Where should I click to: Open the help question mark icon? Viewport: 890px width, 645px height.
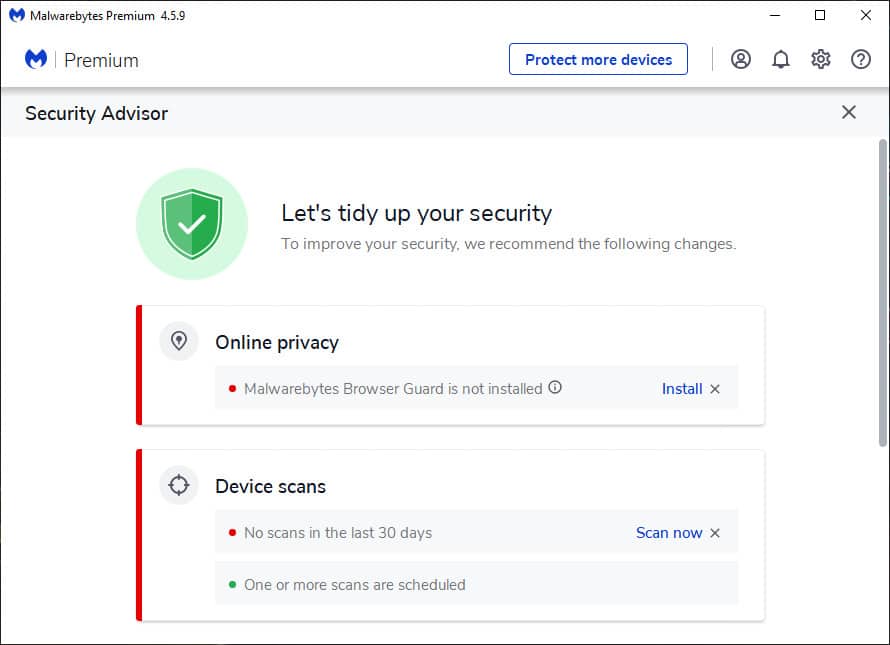860,59
